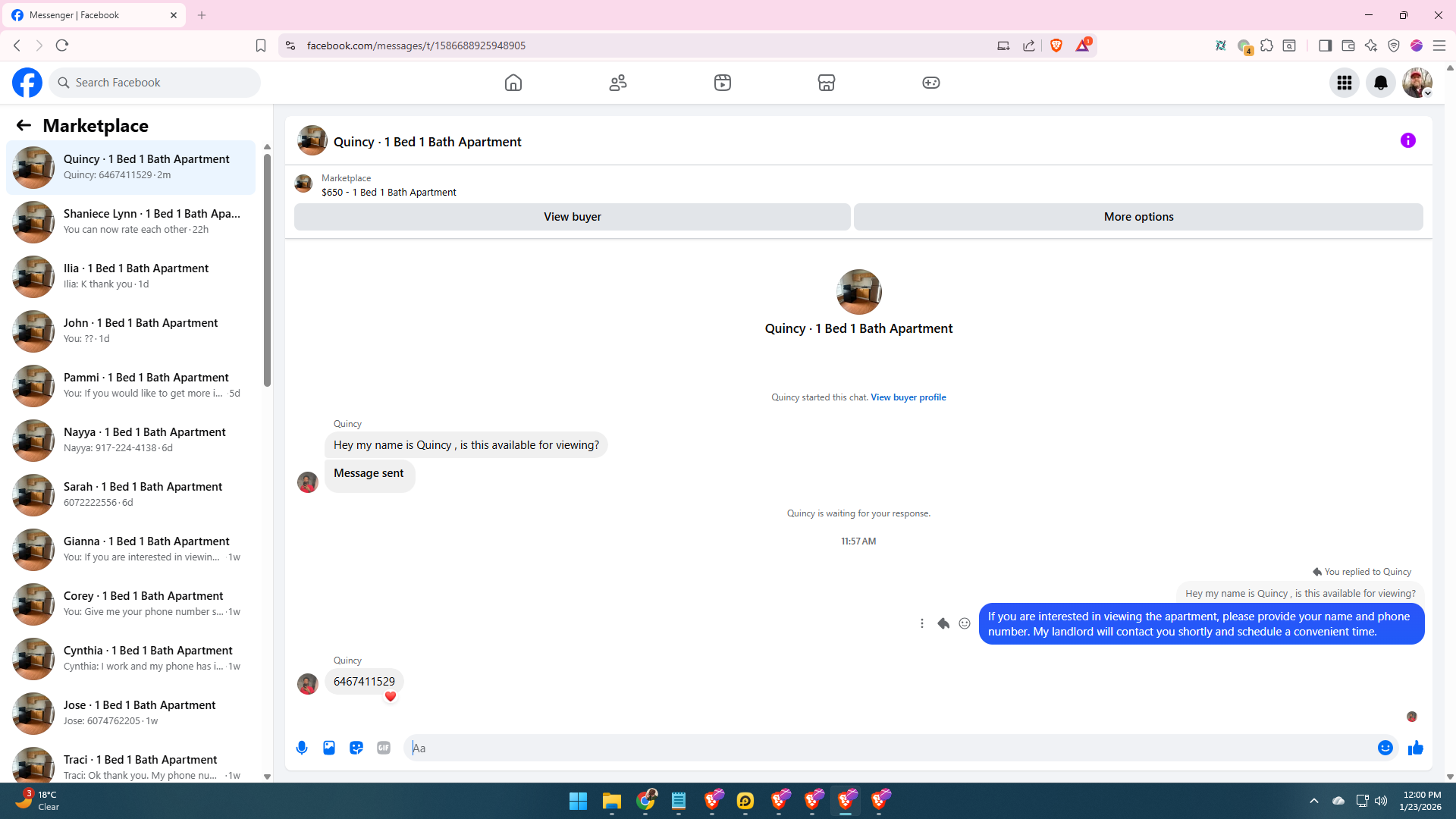Open the Facebook Home tab
The image size is (1456, 819).
(x=513, y=83)
